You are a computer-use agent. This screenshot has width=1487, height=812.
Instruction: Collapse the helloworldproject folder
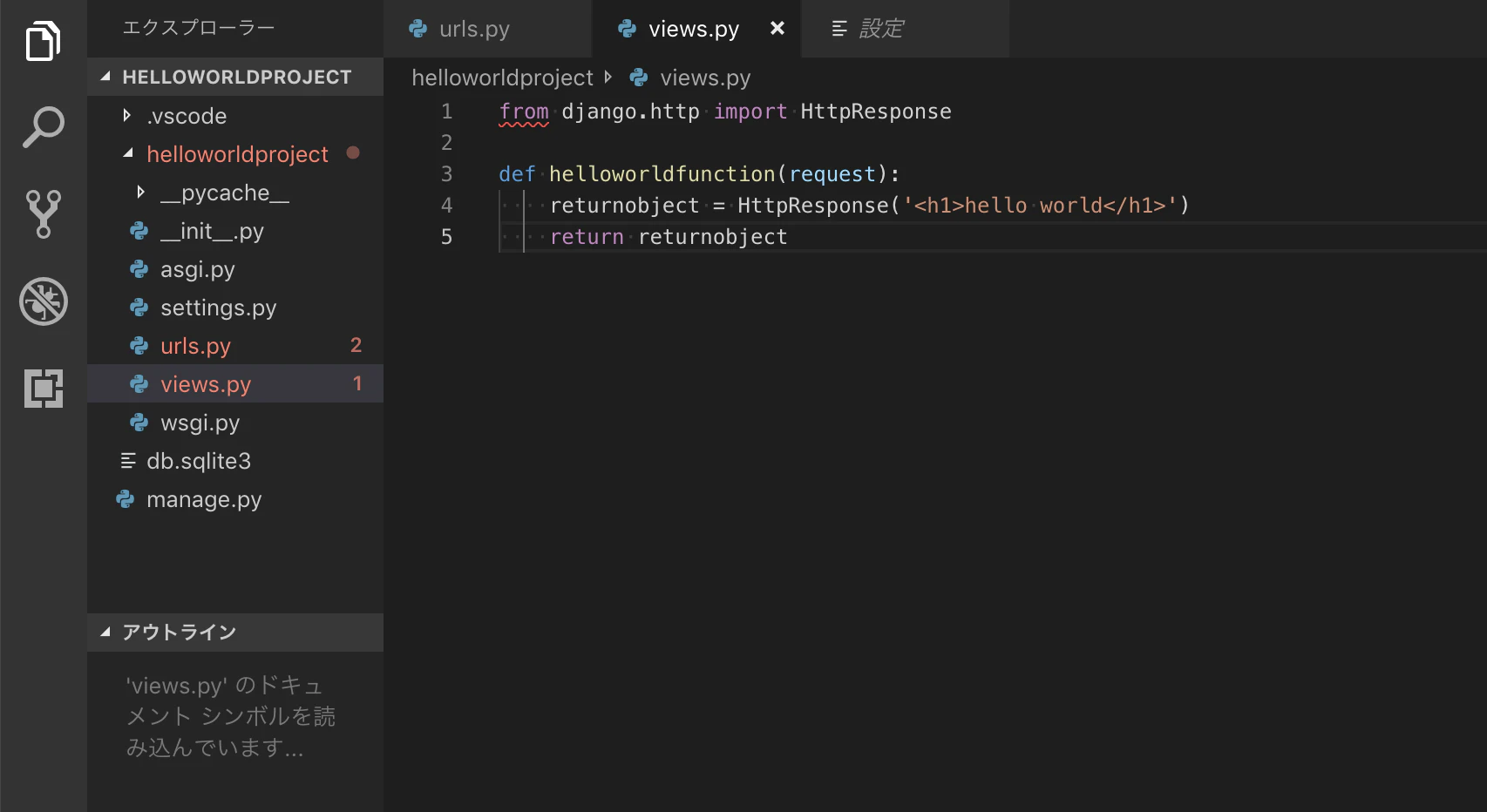128,153
